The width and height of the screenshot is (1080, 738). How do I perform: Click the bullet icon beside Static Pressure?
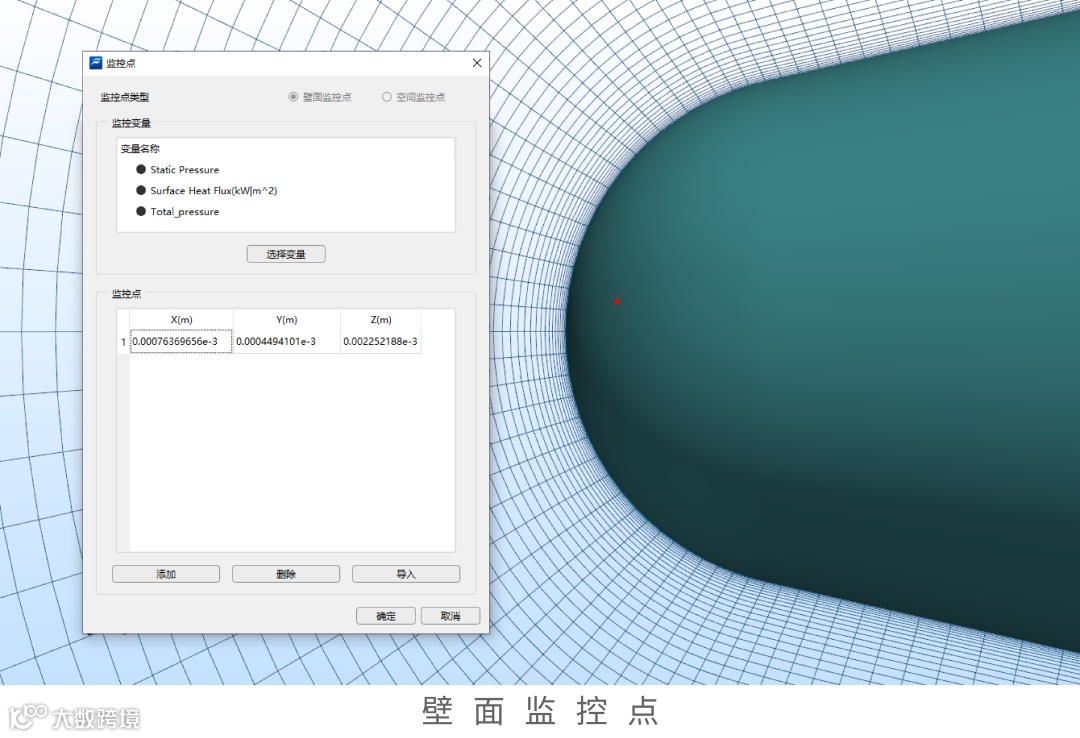(x=141, y=170)
